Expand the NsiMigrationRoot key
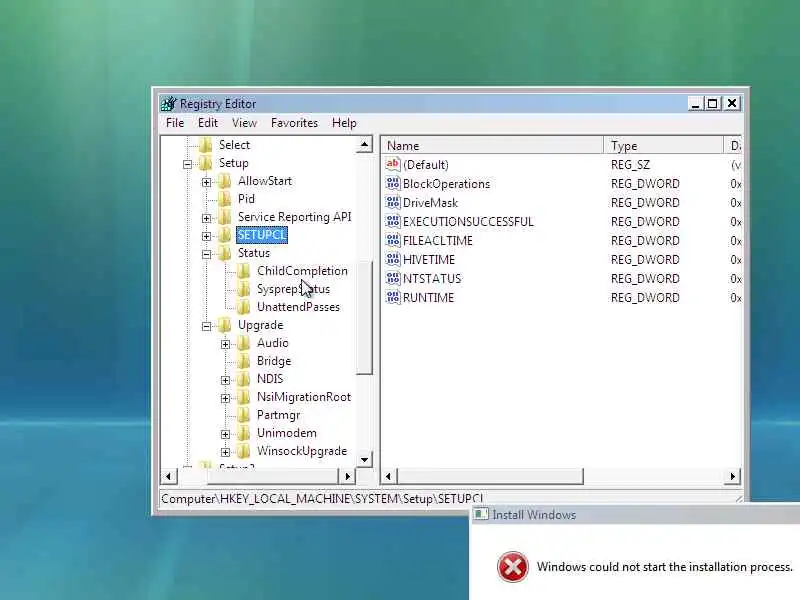This screenshot has height=600, width=800. pos(226,398)
